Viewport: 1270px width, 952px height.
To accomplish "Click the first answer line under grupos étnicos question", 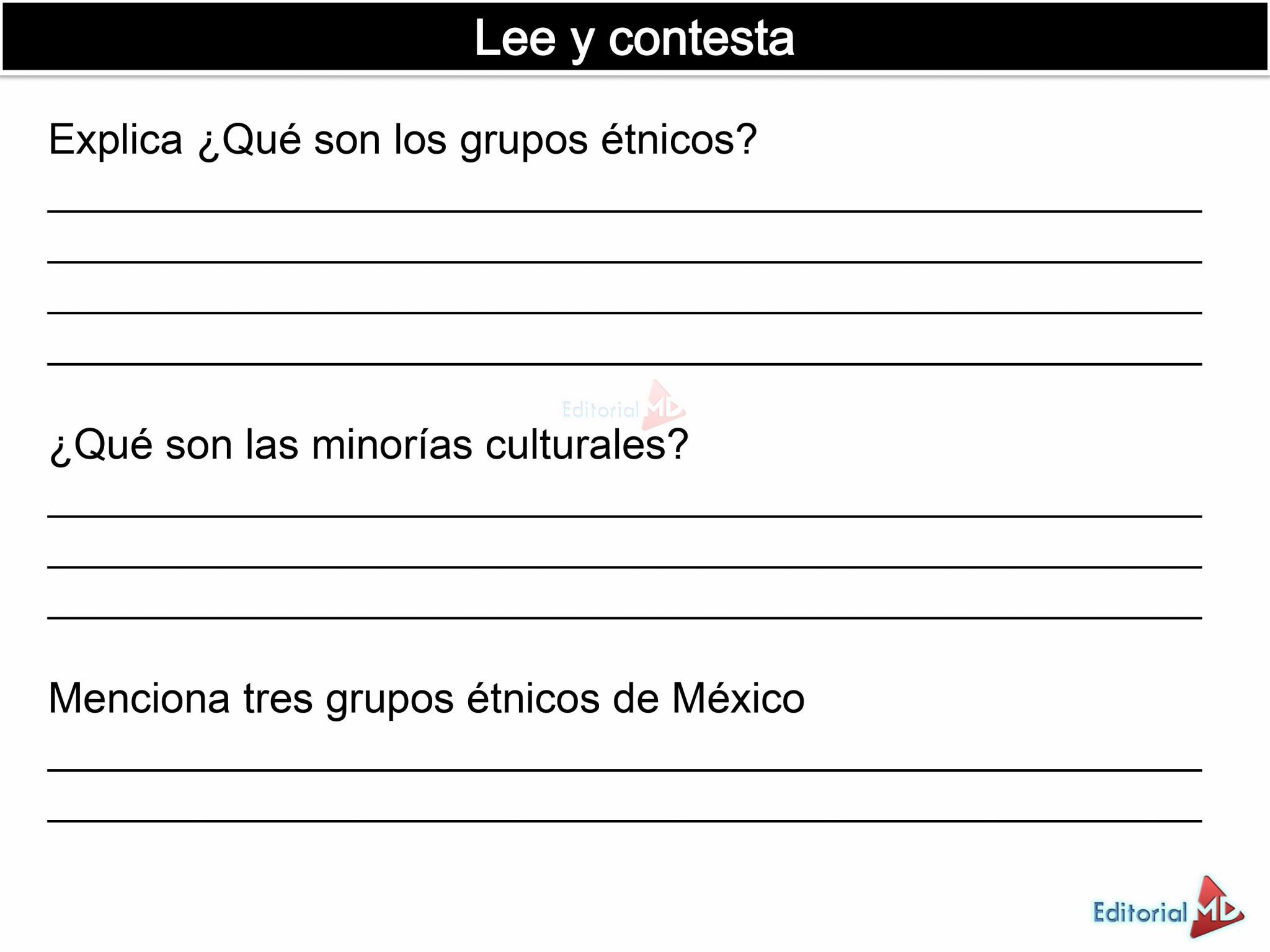I will (624, 211).
